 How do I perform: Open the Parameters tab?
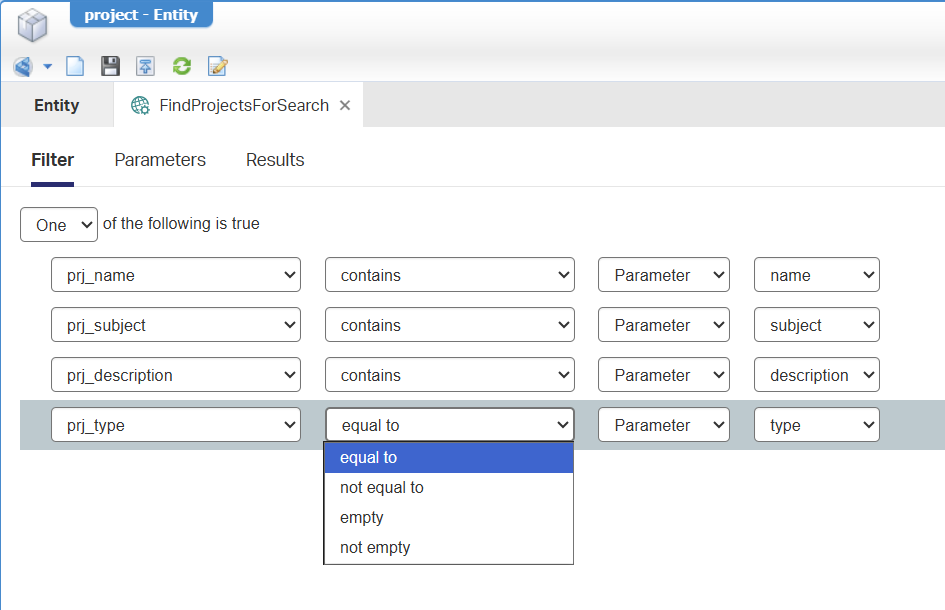tap(160, 160)
